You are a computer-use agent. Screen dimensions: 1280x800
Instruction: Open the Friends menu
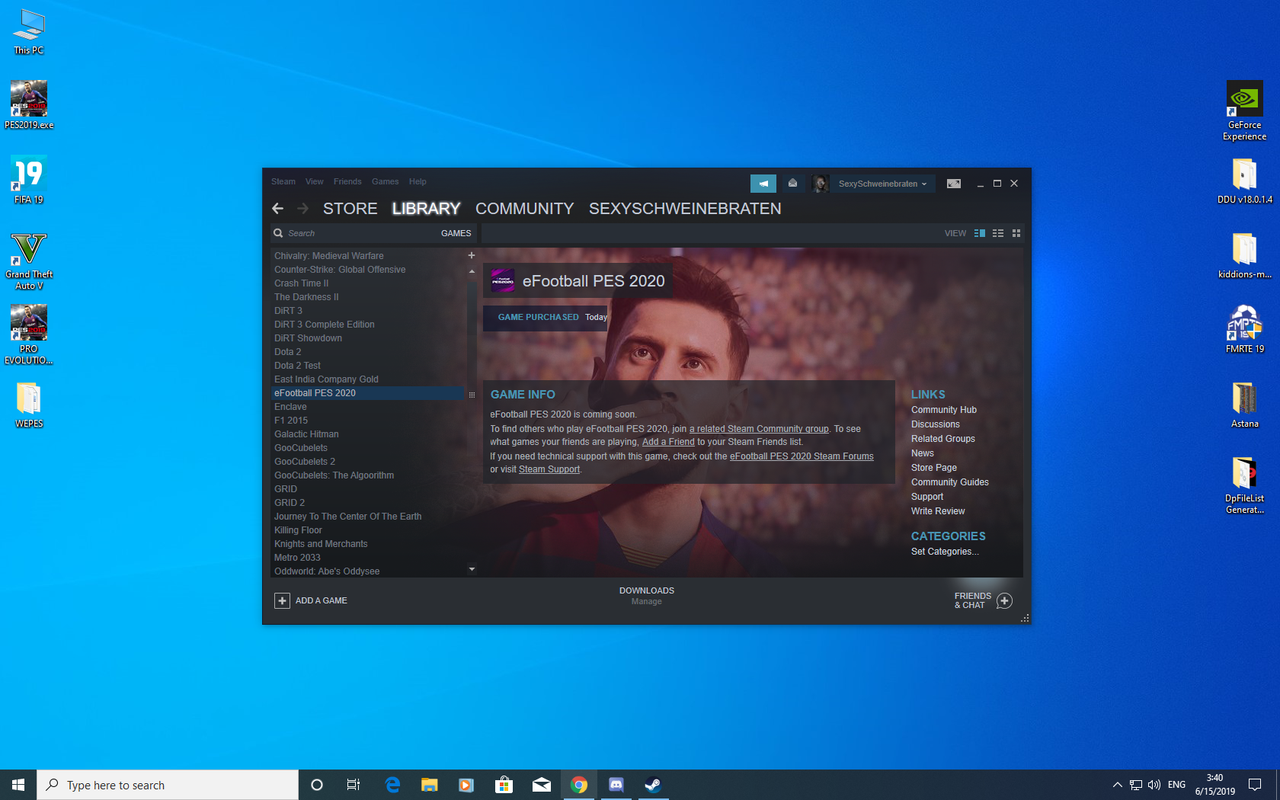pyautogui.click(x=347, y=181)
